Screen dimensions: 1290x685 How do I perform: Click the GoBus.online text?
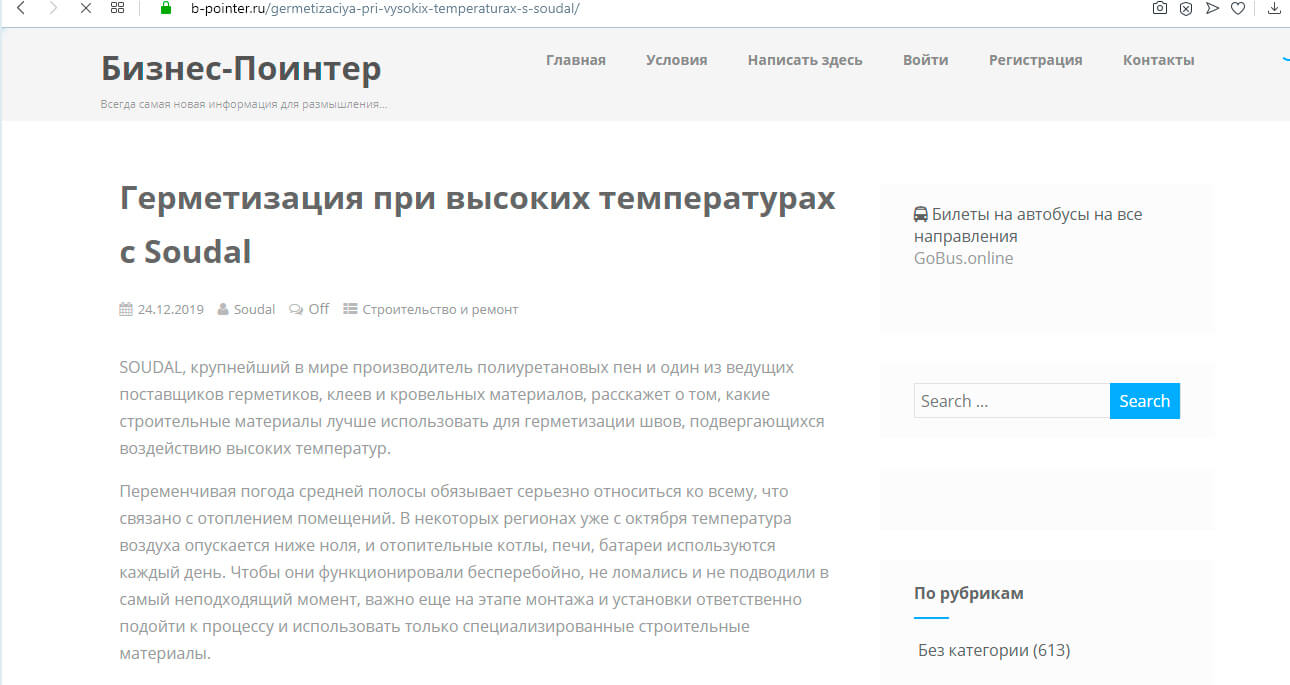coord(963,258)
